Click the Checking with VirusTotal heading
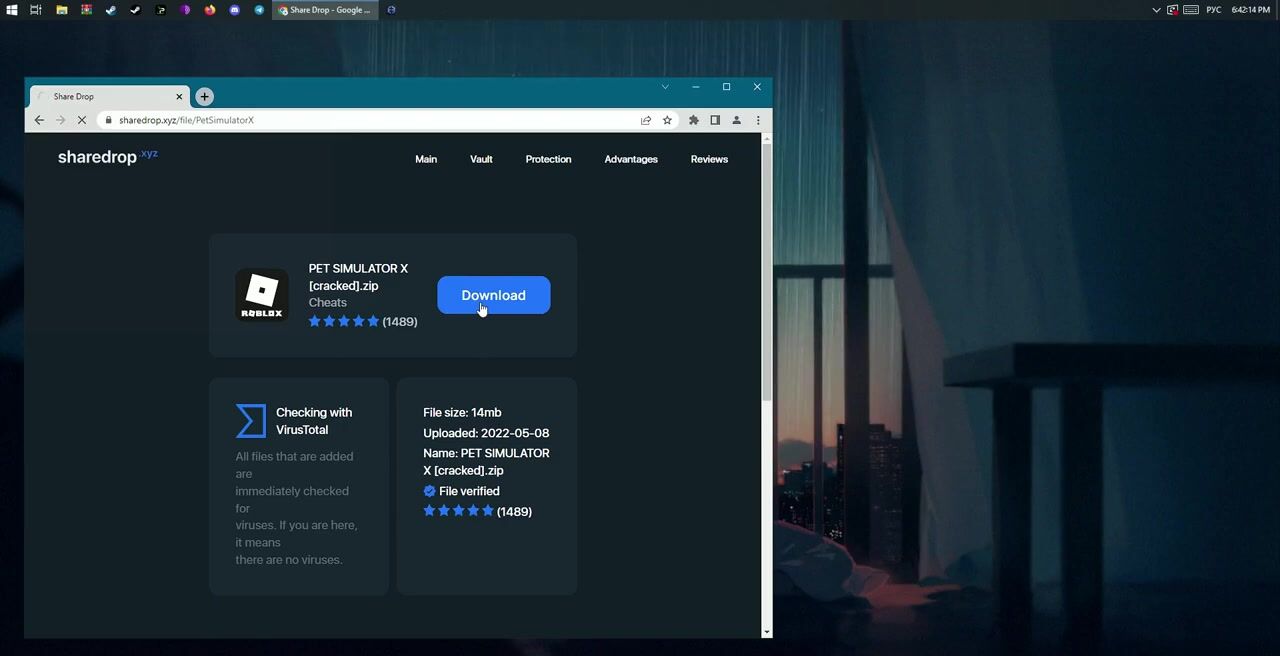Viewport: 1280px width, 656px height. point(314,421)
